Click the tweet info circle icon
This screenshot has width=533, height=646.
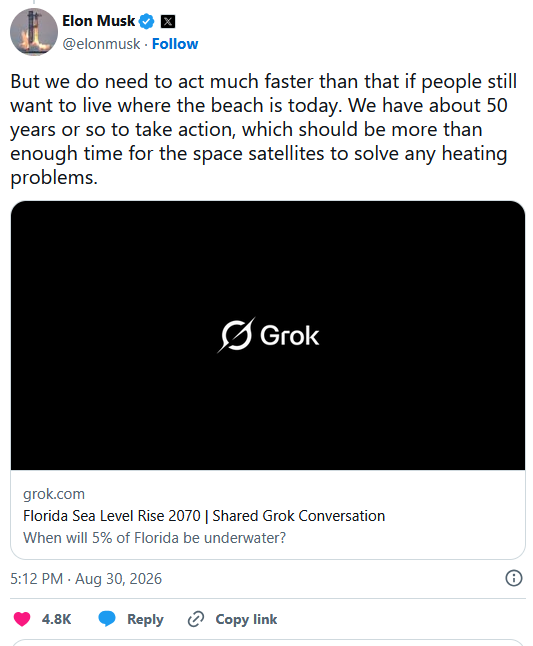click(x=514, y=578)
